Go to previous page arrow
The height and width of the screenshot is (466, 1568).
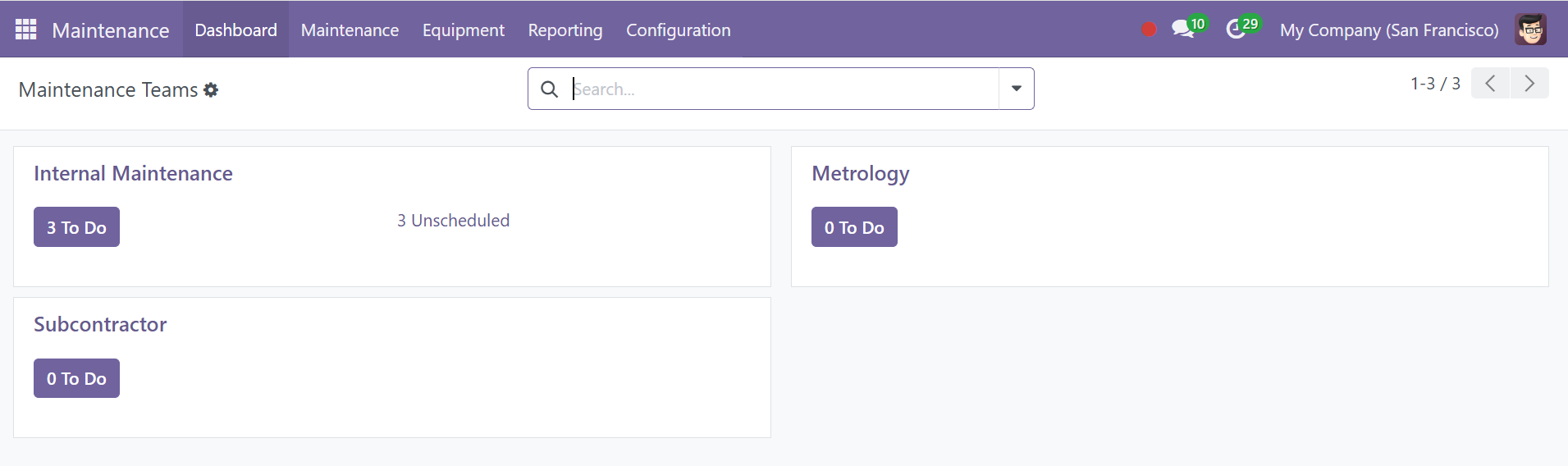[x=1490, y=83]
